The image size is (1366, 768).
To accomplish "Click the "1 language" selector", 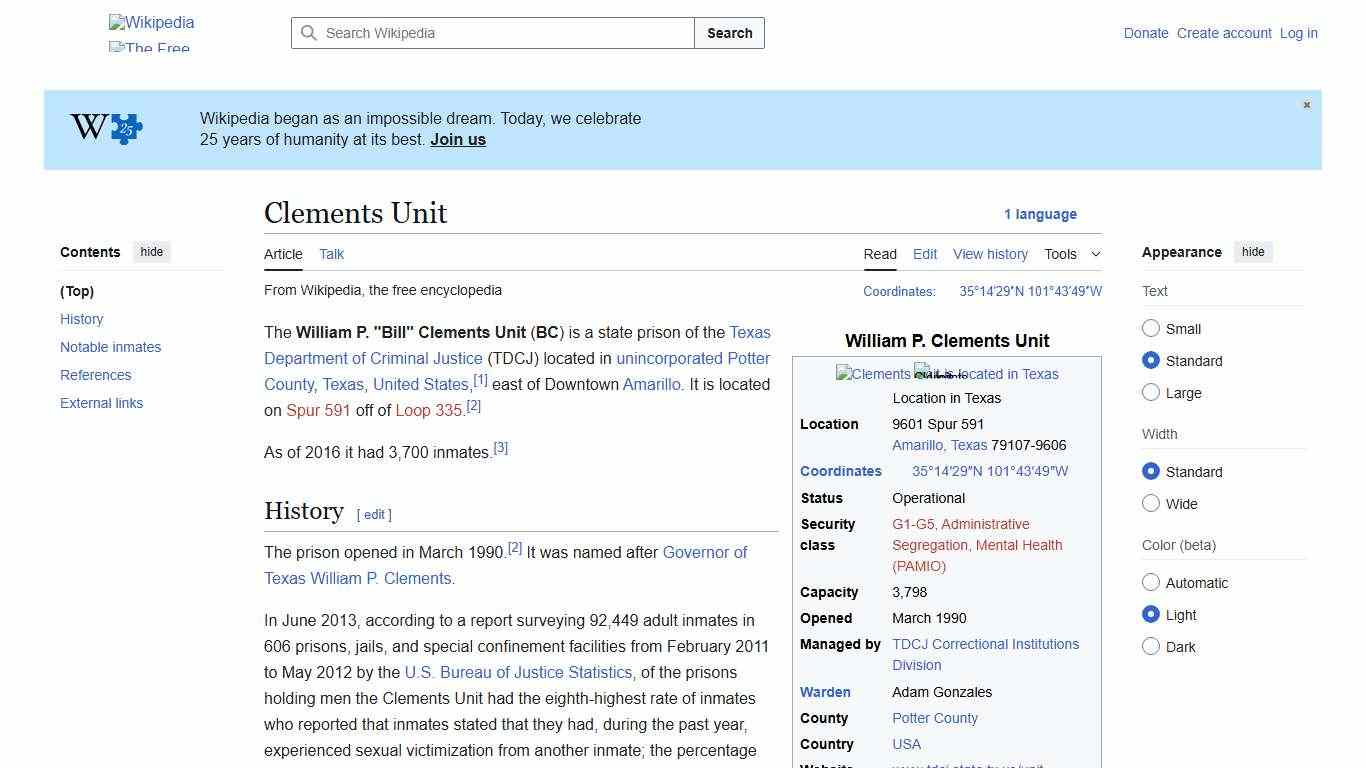I will (1041, 214).
